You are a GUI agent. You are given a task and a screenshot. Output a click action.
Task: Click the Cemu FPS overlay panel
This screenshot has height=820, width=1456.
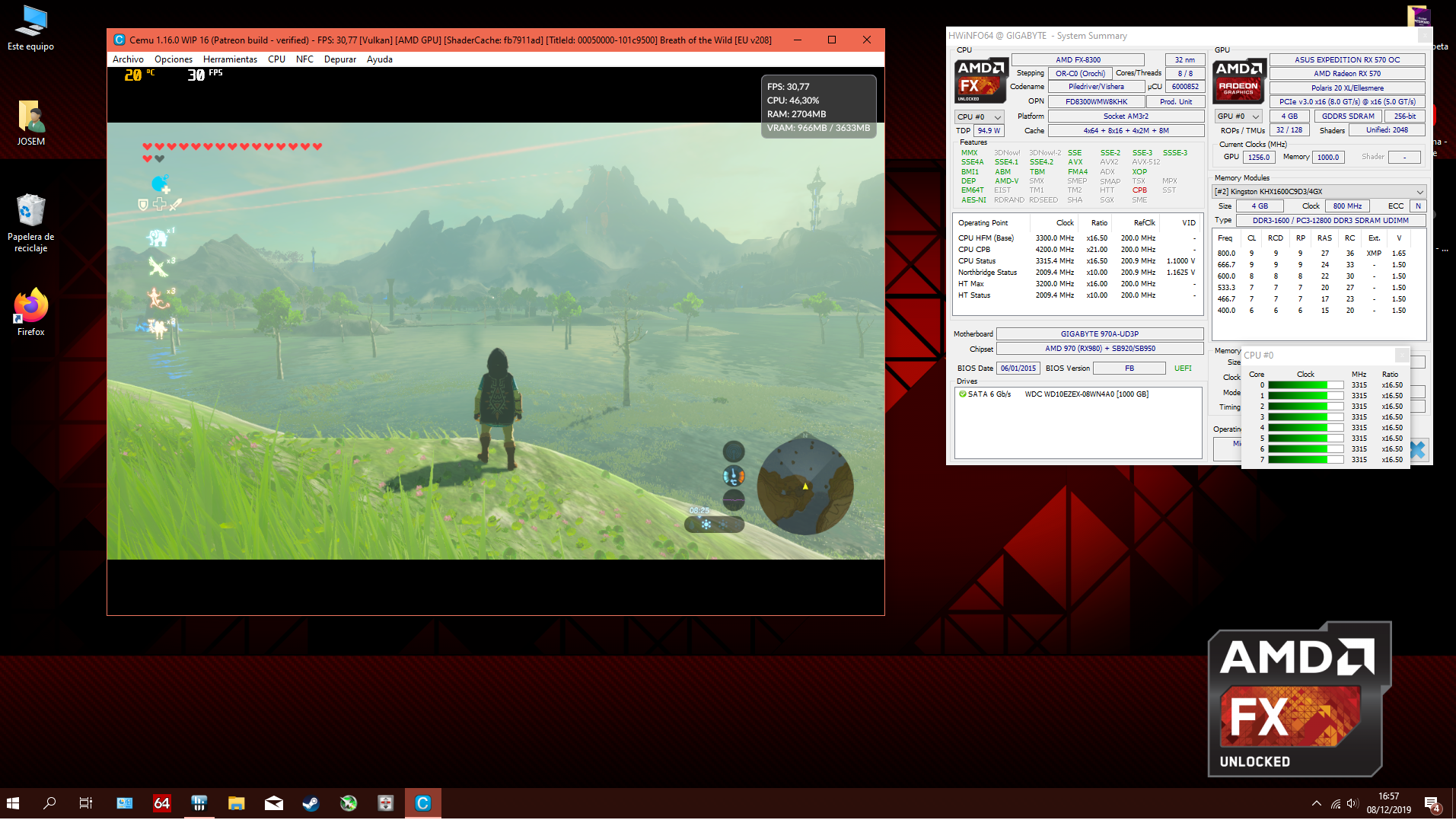tap(818, 107)
